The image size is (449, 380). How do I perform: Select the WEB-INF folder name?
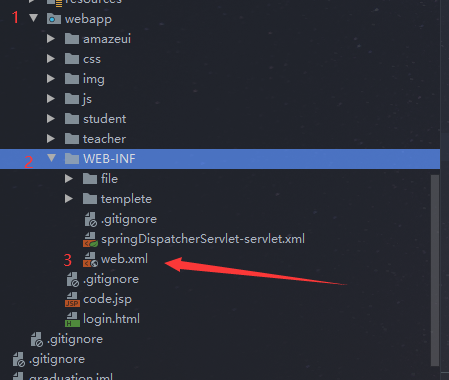pos(109,159)
